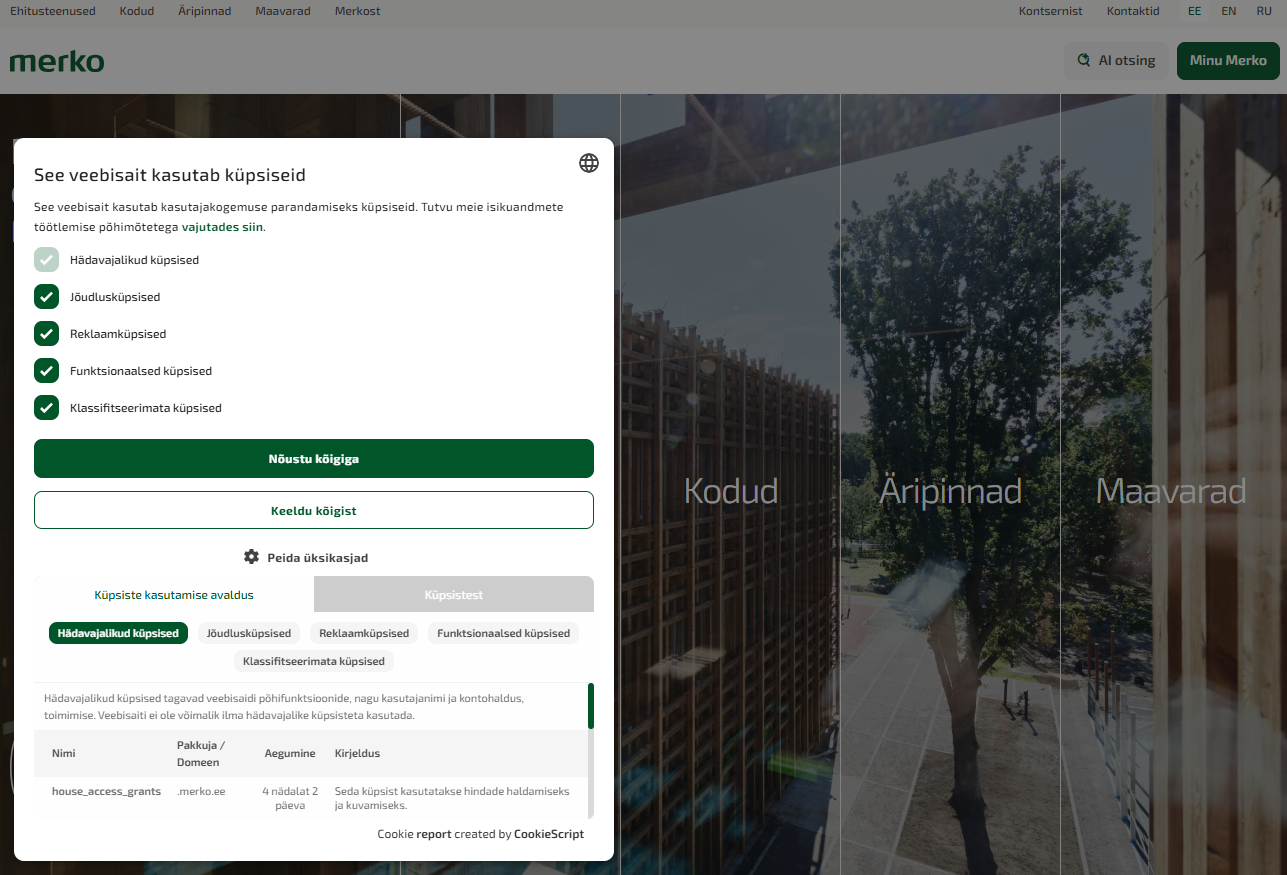
Task: Collapse details via Peida üksikasjad
Action: pyautogui.click(x=306, y=557)
